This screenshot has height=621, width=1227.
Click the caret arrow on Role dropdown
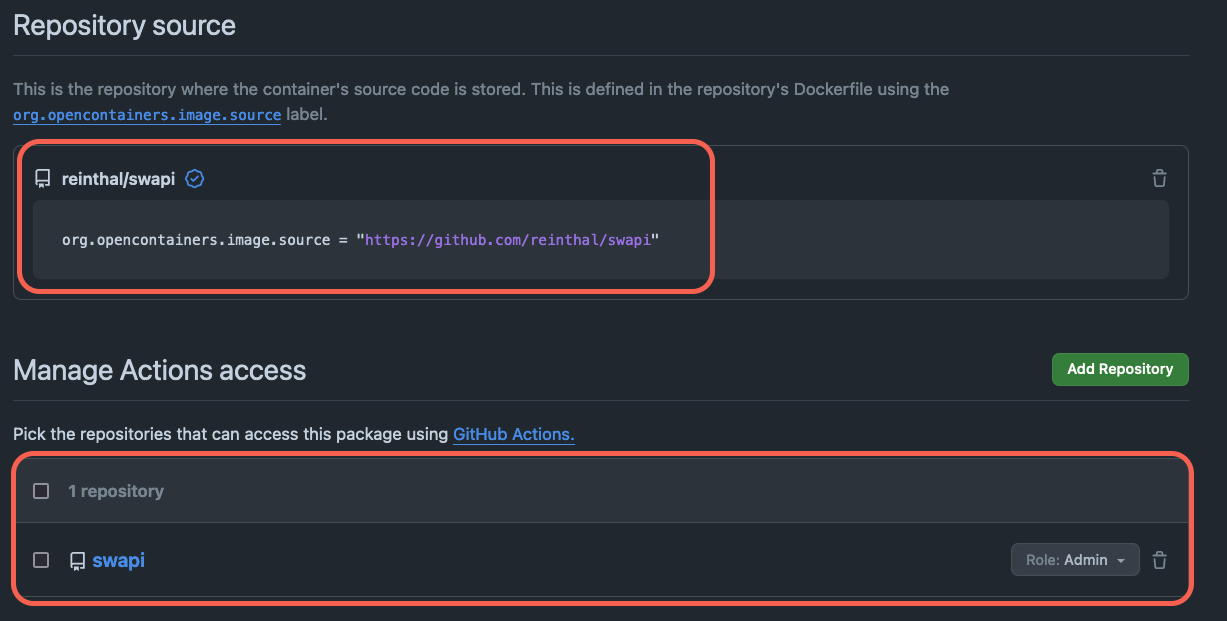point(1121,561)
